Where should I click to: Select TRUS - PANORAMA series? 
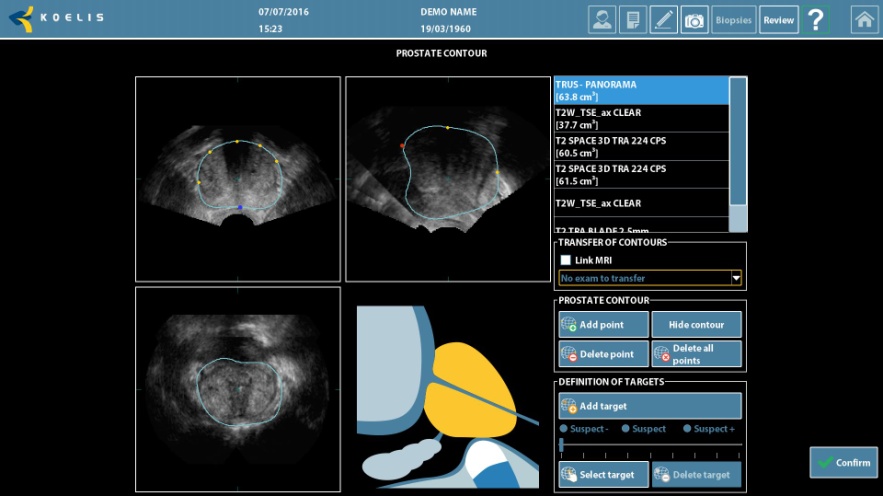point(641,91)
